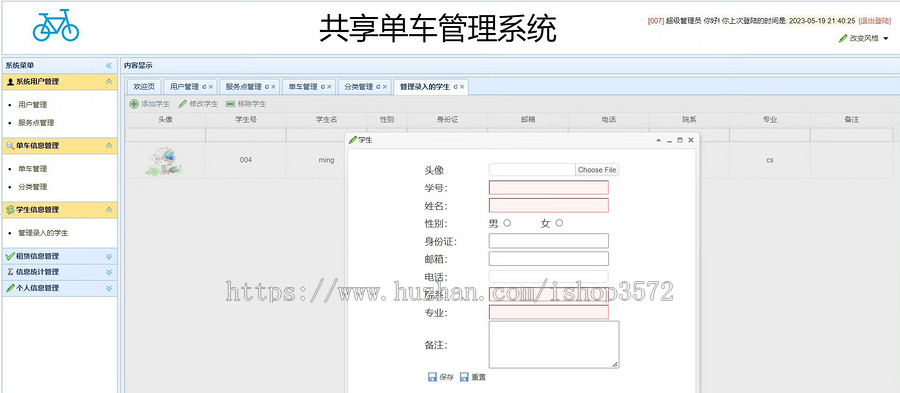Close the 管理录入的学生 tab
The width and height of the screenshot is (900, 393).
(462, 87)
